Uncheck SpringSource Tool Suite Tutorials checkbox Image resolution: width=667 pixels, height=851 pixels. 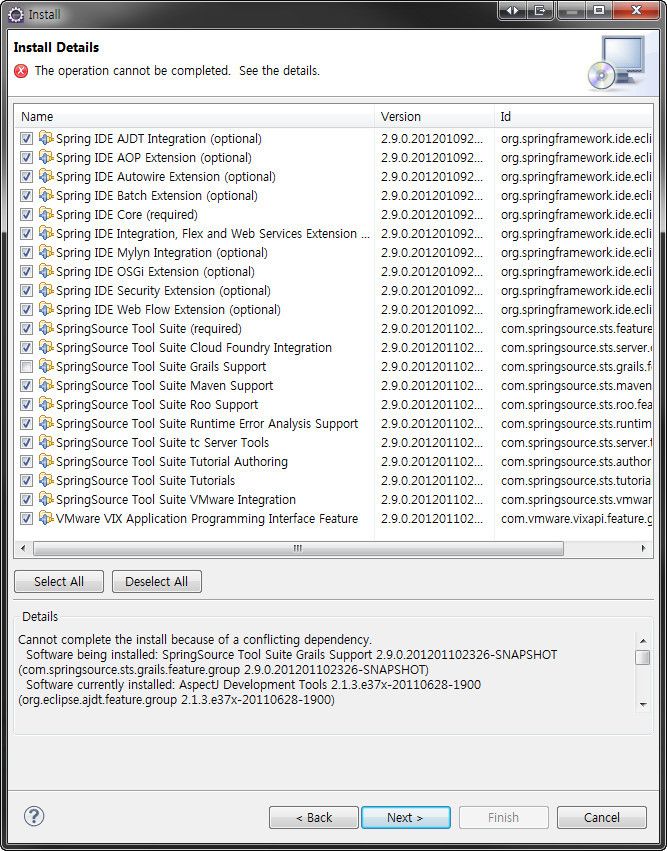pyautogui.click(x=26, y=481)
